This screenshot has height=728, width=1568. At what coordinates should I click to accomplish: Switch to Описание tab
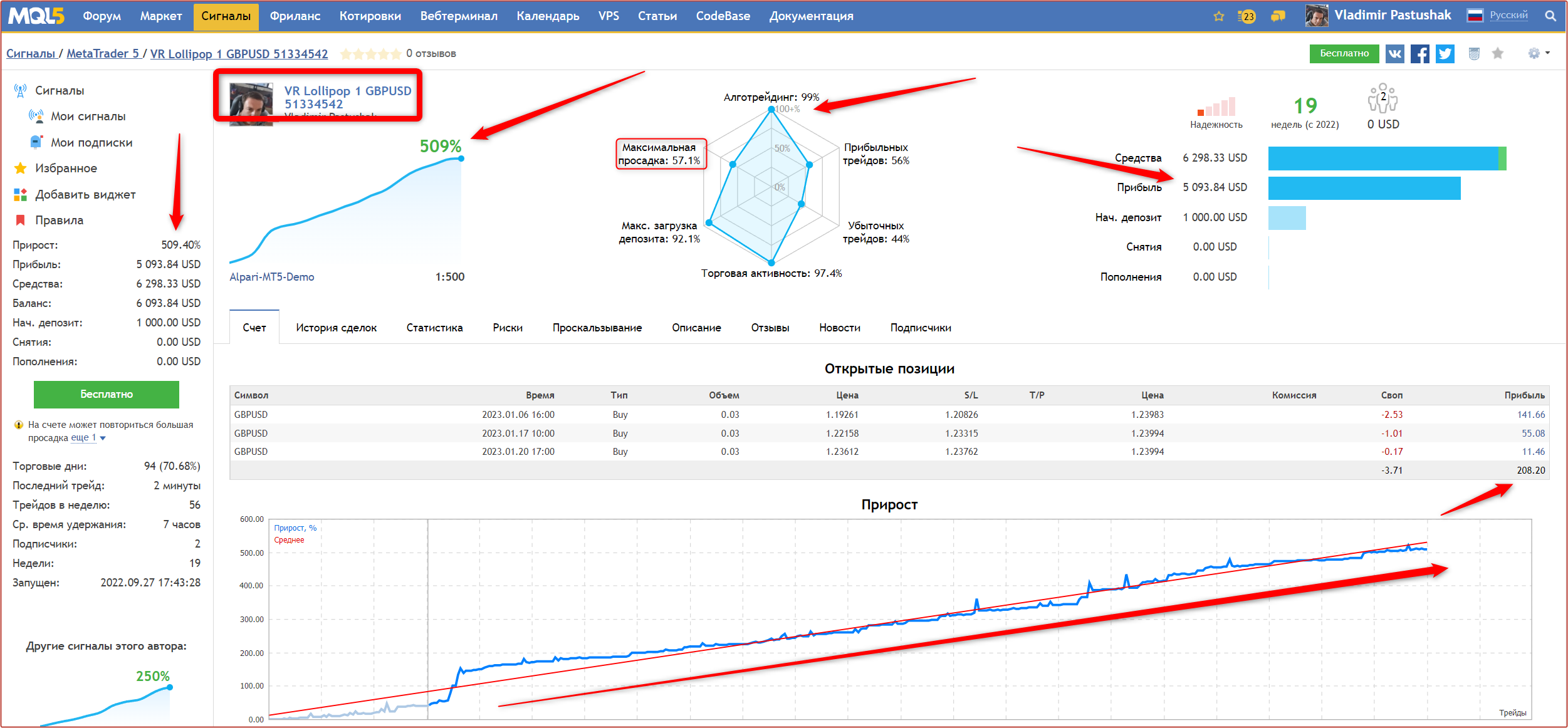pos(696,328)
